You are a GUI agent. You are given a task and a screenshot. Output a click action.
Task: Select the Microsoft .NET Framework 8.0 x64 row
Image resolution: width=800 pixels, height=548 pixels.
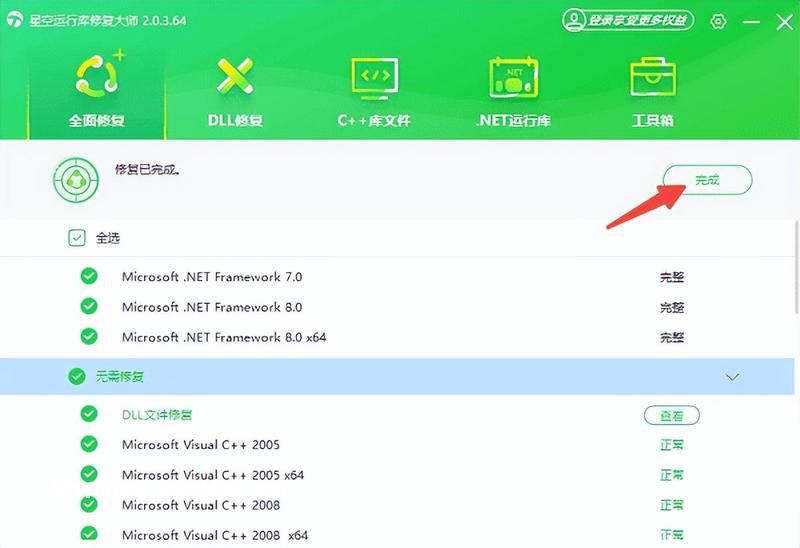tap(397, 337)
